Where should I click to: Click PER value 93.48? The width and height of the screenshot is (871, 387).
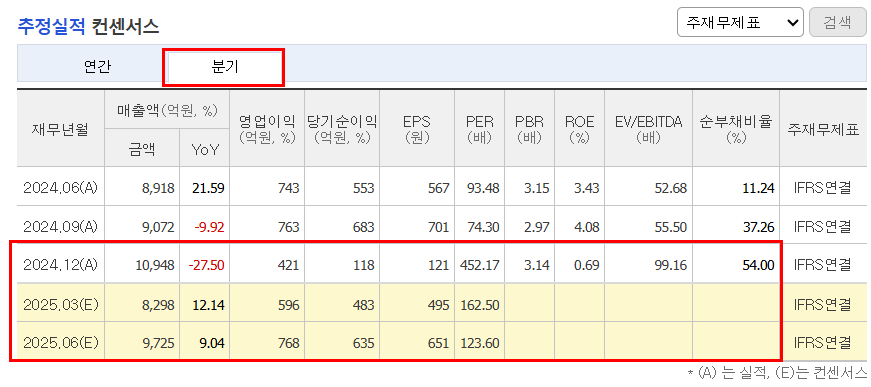click(483, 188)
